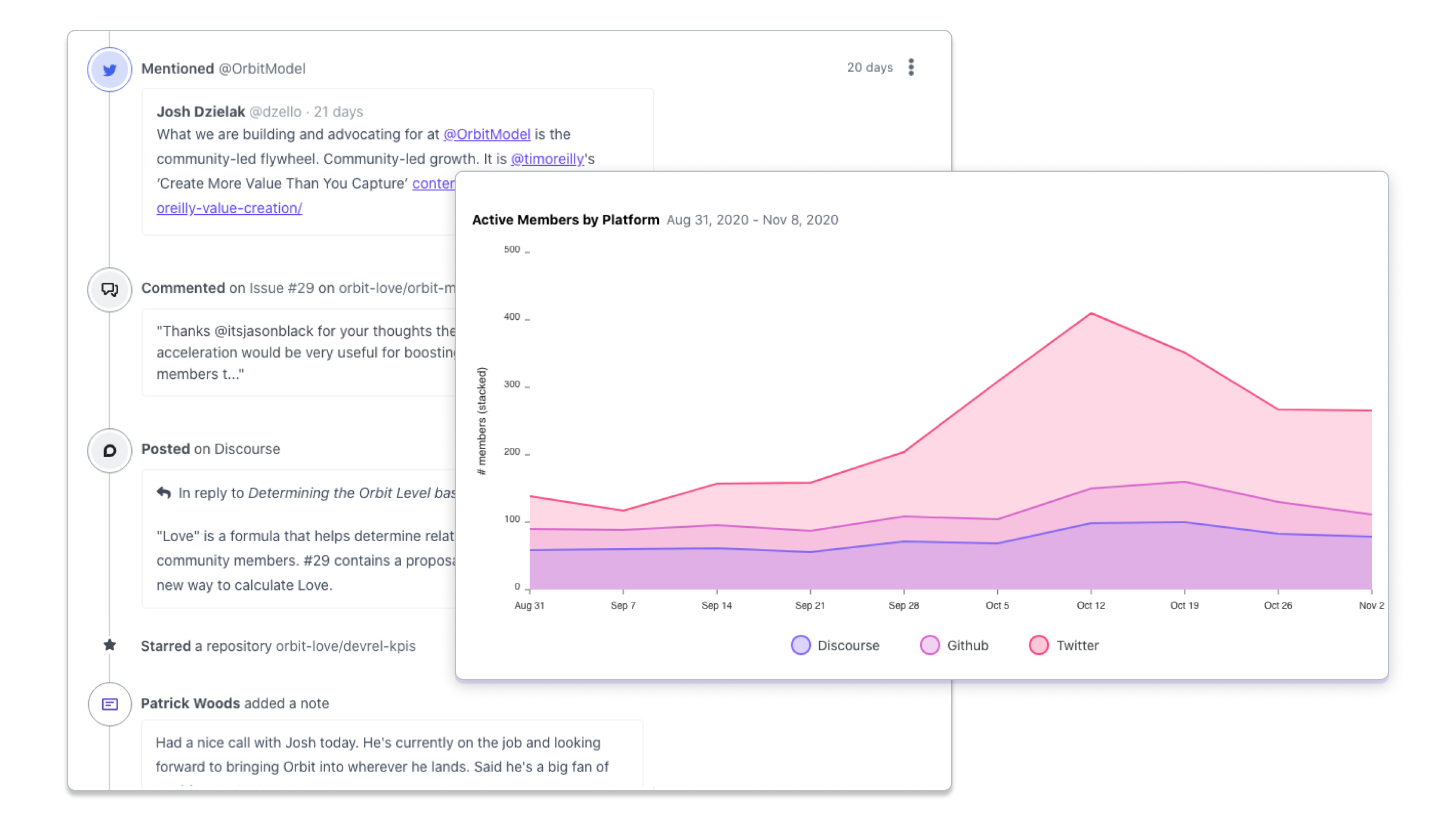Follow the oreilly-value-creation/ link

pos(229,208)
